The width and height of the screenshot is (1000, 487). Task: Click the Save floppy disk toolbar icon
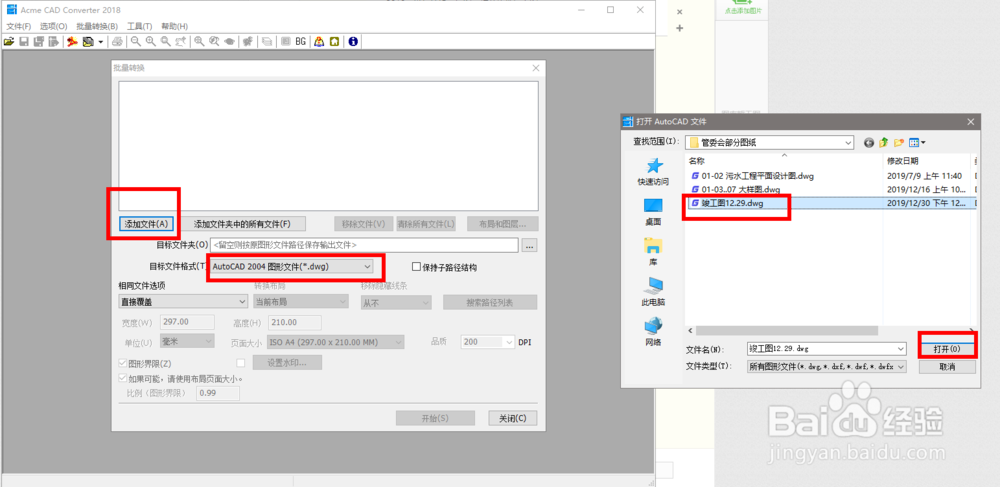point(24,41)
